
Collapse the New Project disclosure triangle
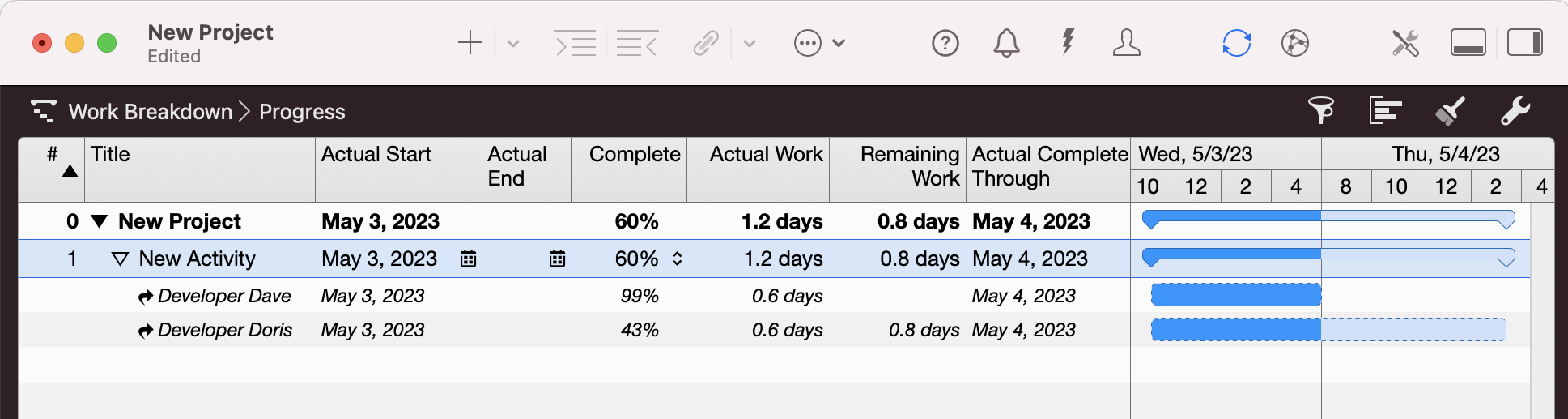click(100, 221)
